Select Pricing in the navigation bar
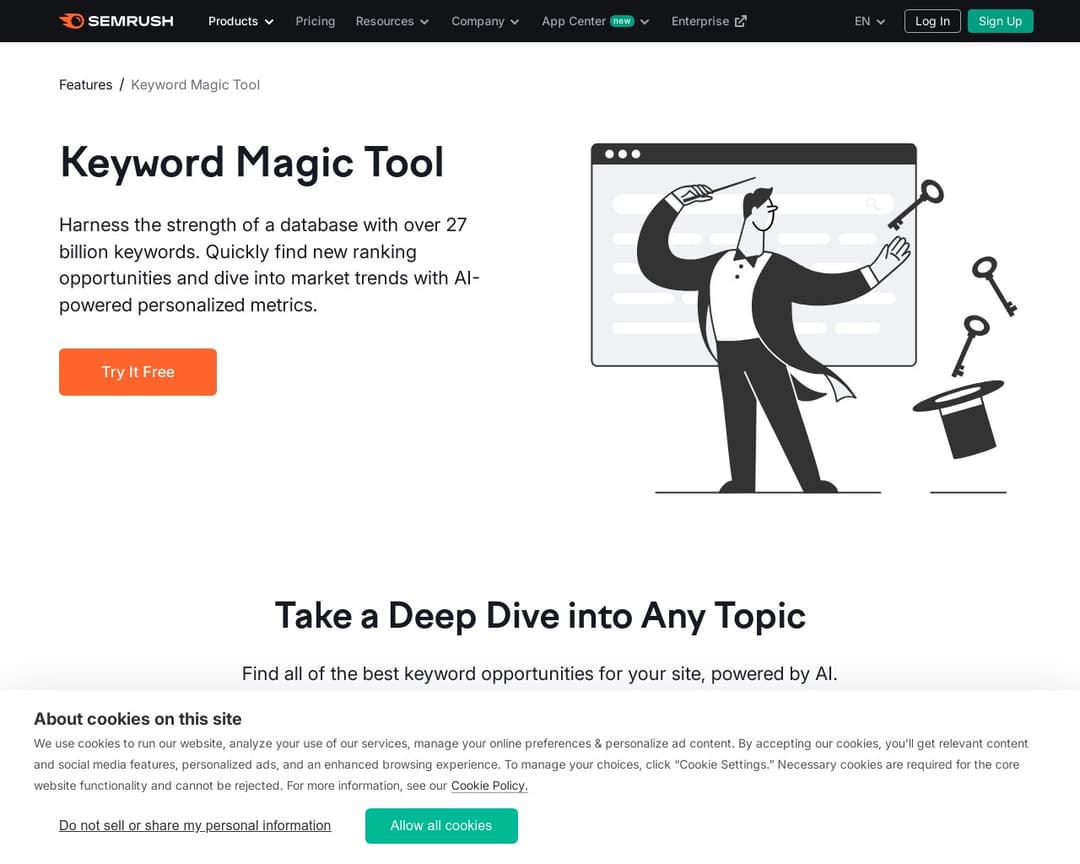 (315, 21)
